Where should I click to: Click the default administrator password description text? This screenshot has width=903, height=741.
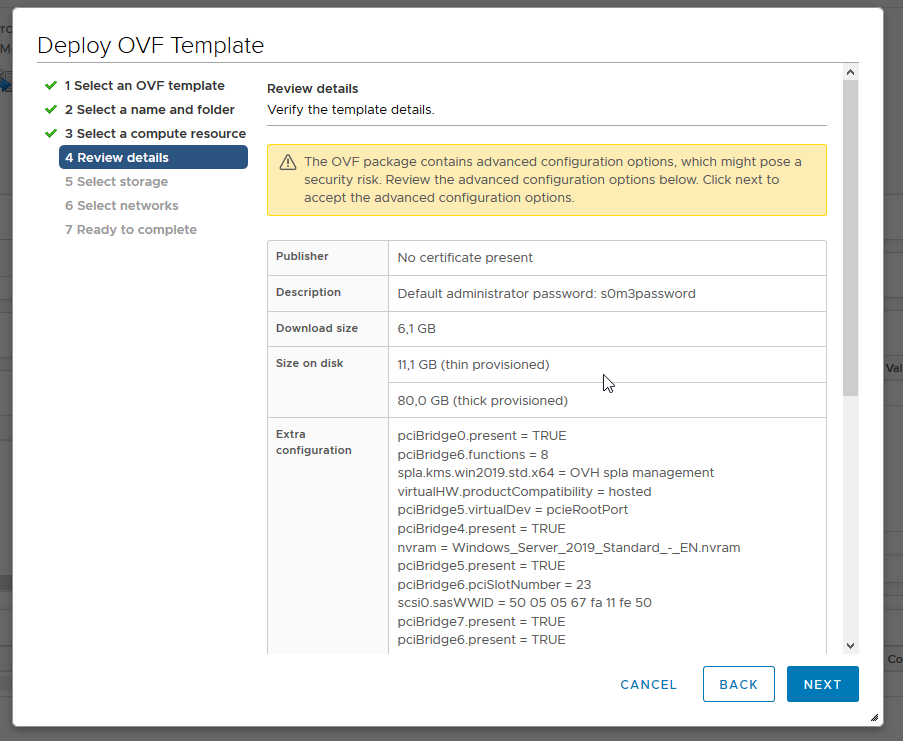coord(546,294)
